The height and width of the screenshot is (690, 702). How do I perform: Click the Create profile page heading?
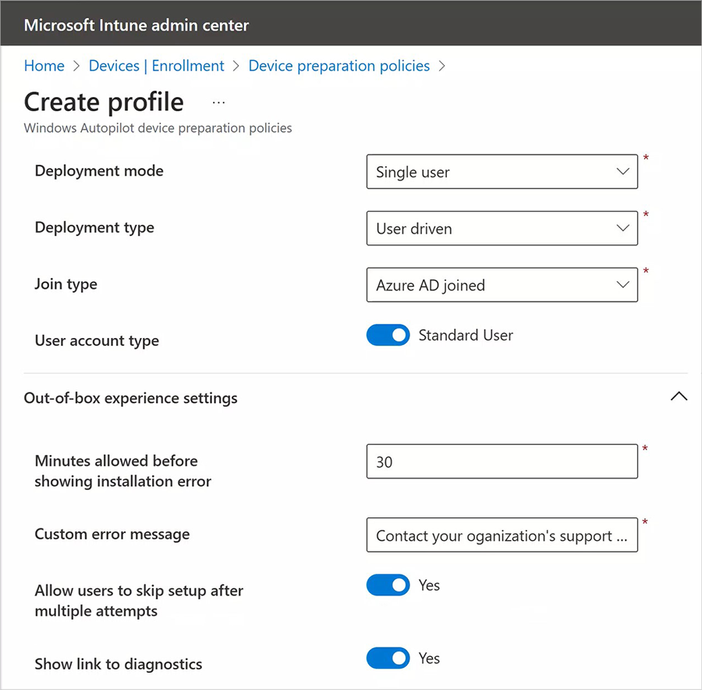tap(104, 102)
